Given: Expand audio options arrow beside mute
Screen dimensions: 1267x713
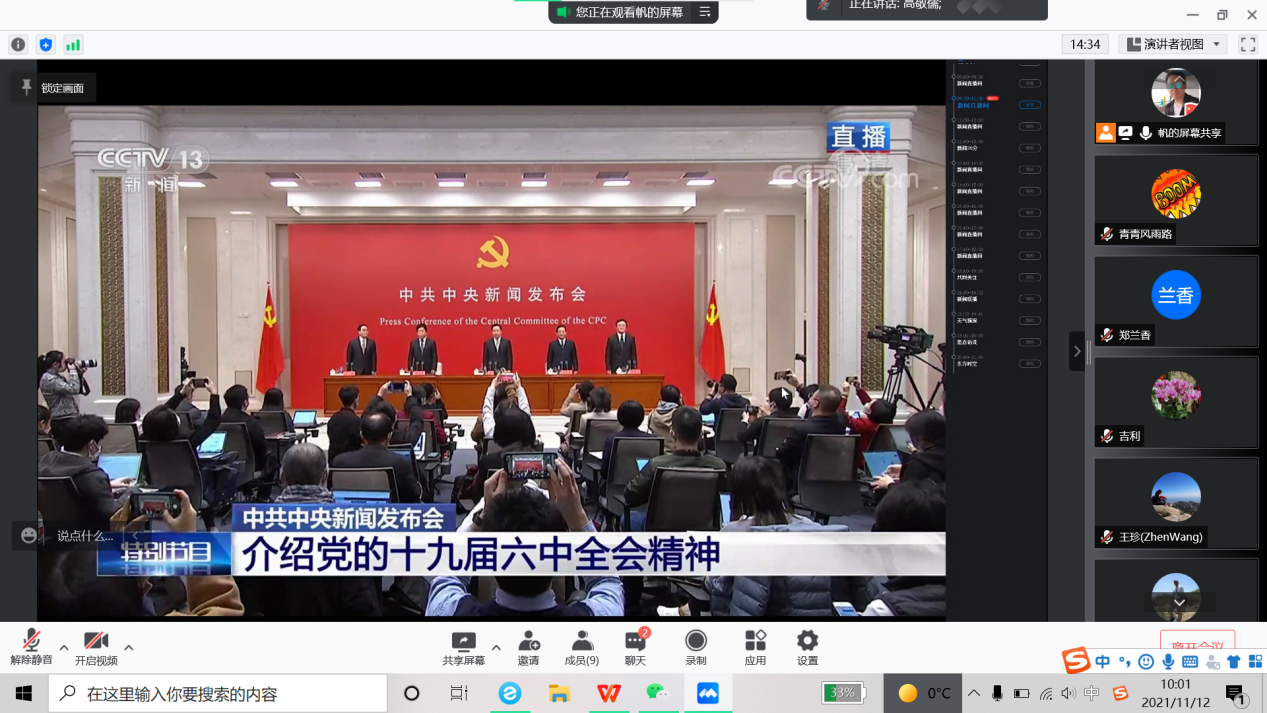Looking at the screenshot, I should tap(64, 647).
